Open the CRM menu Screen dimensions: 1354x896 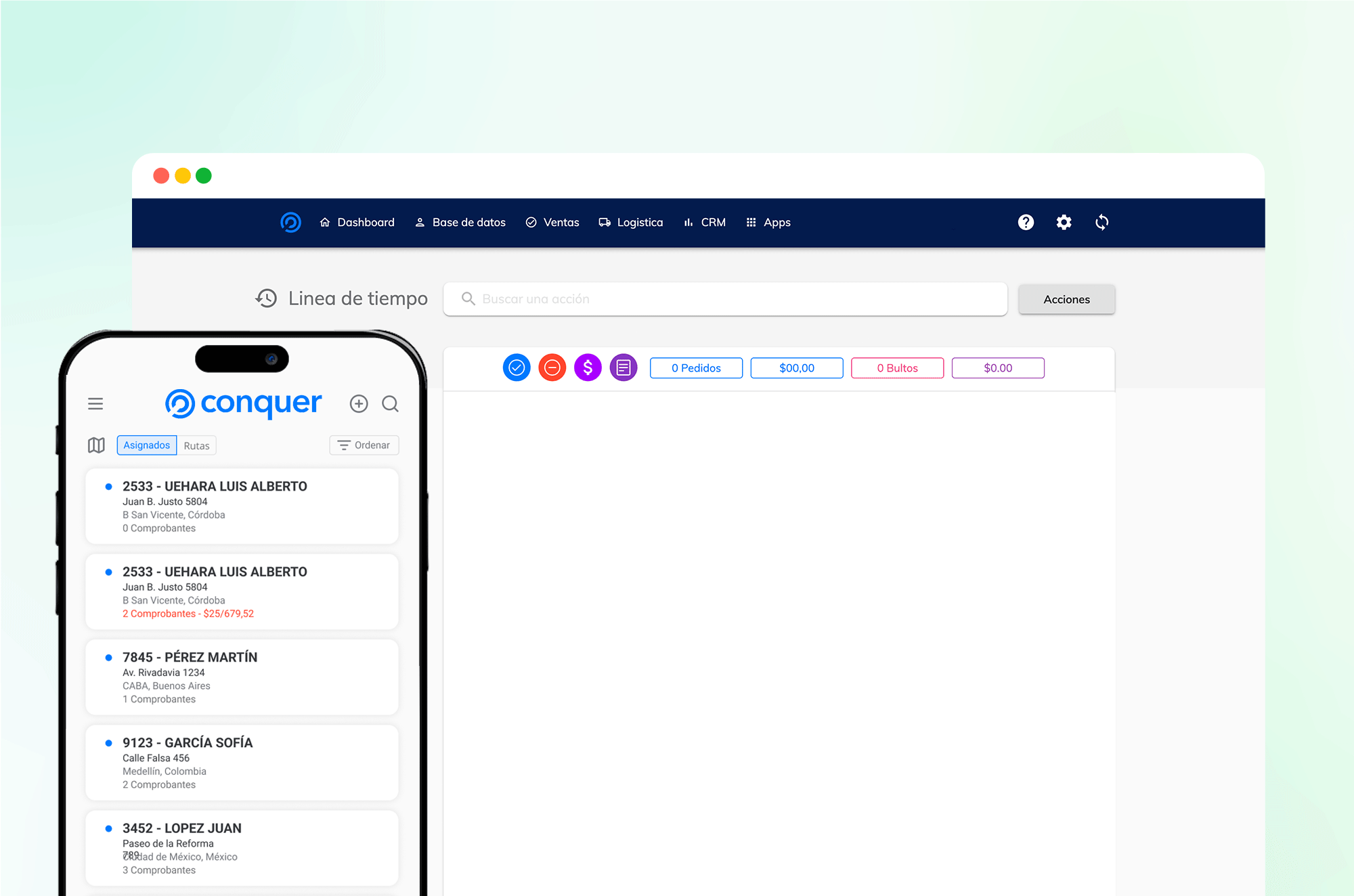(x=705, y=222)
